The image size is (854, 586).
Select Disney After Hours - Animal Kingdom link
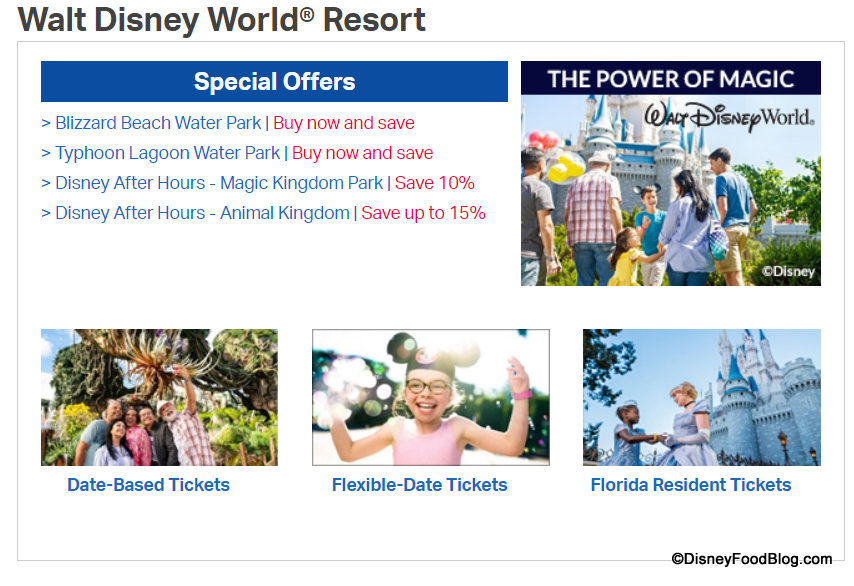[x=202, y=213]
